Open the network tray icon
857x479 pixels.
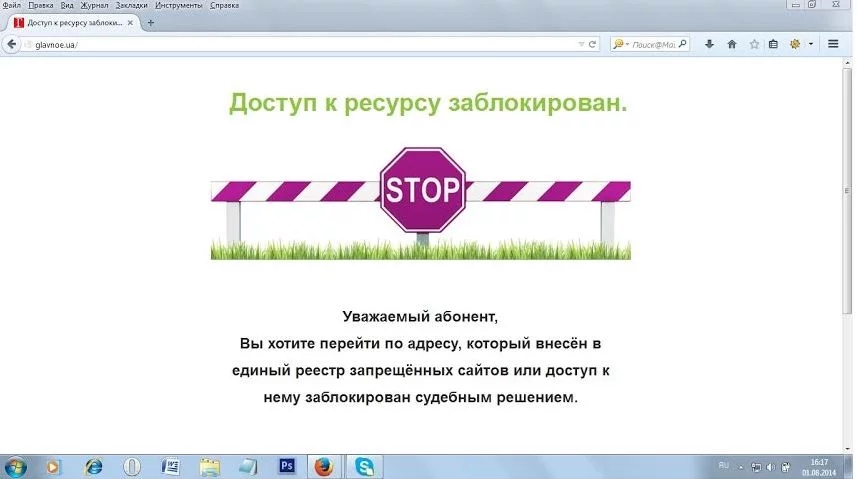(x=756, y=467)
